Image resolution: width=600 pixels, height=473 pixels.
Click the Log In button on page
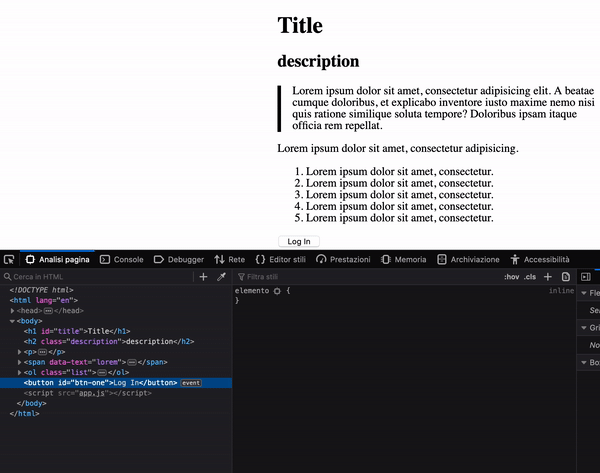point(299,241)
